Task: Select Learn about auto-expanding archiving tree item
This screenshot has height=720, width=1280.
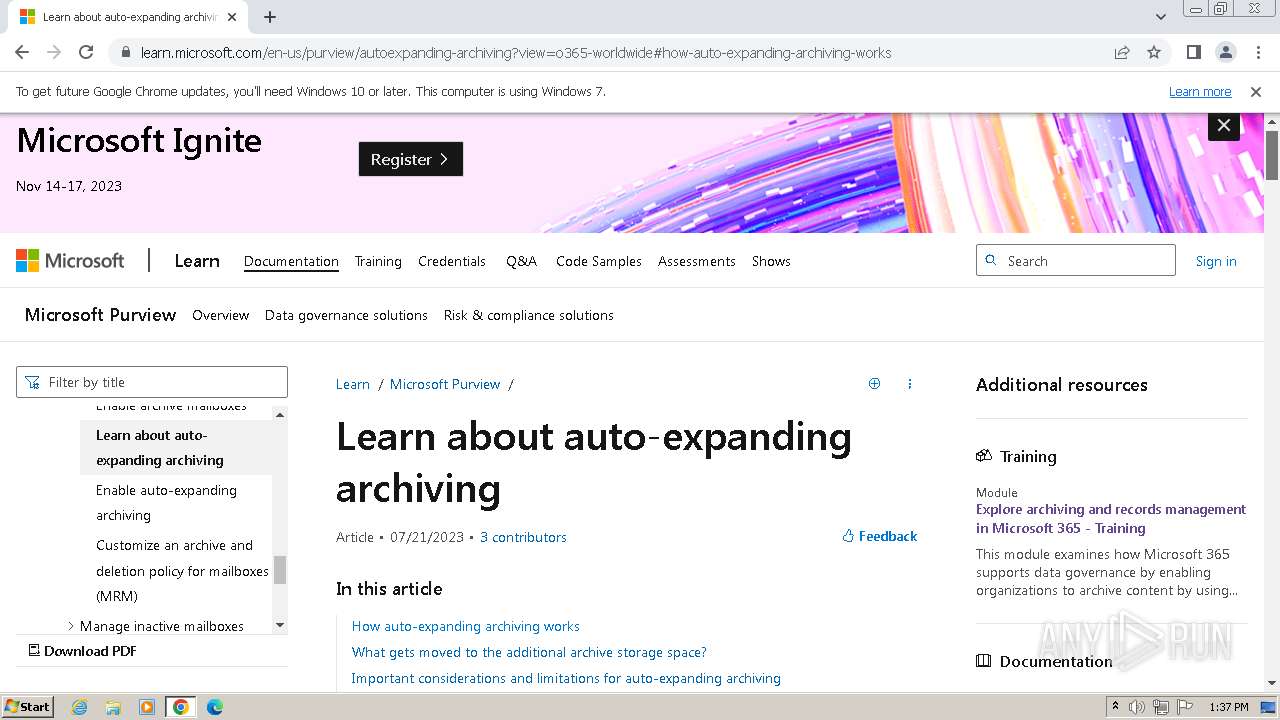Action: point(176,447)
